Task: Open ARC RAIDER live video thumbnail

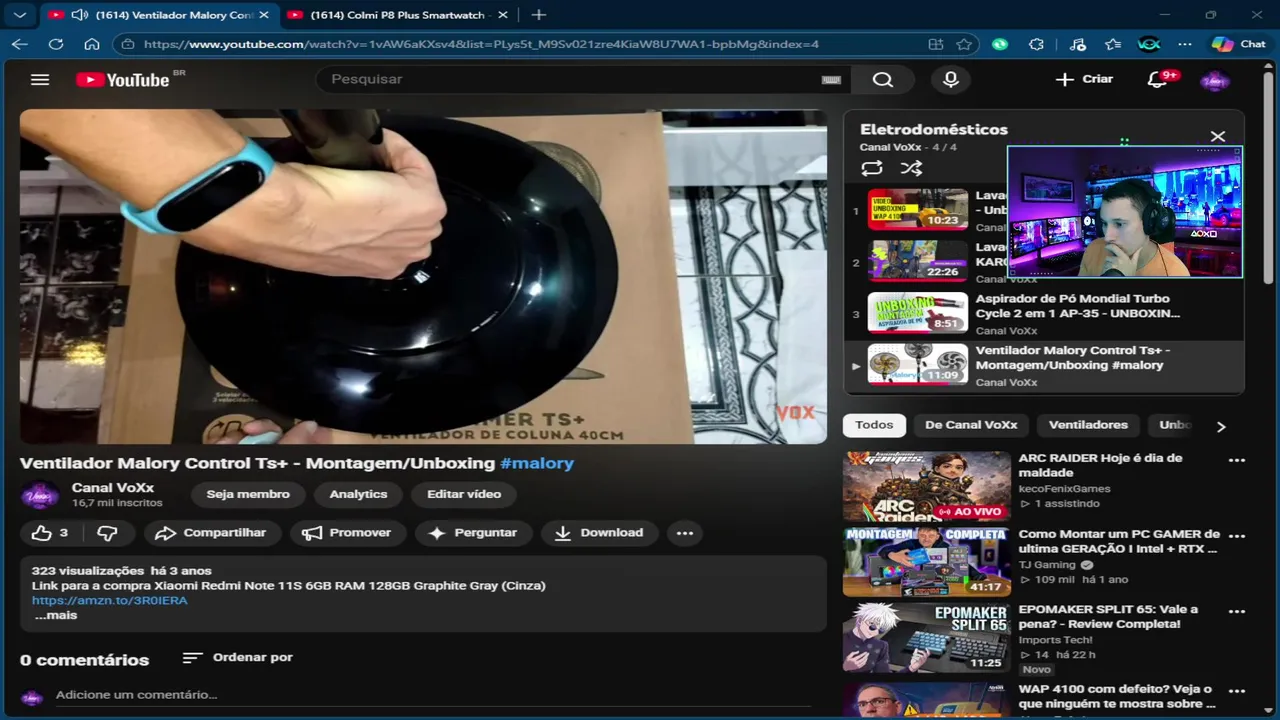Action: 926,486
